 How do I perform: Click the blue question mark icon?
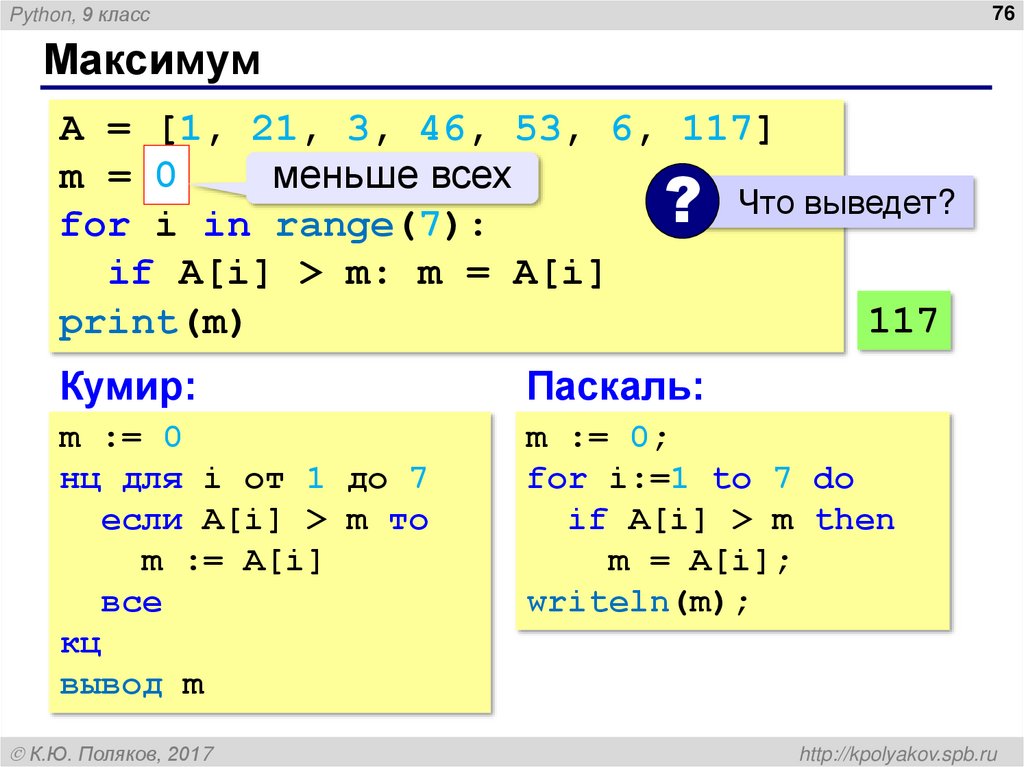click(x=681, y=198)
